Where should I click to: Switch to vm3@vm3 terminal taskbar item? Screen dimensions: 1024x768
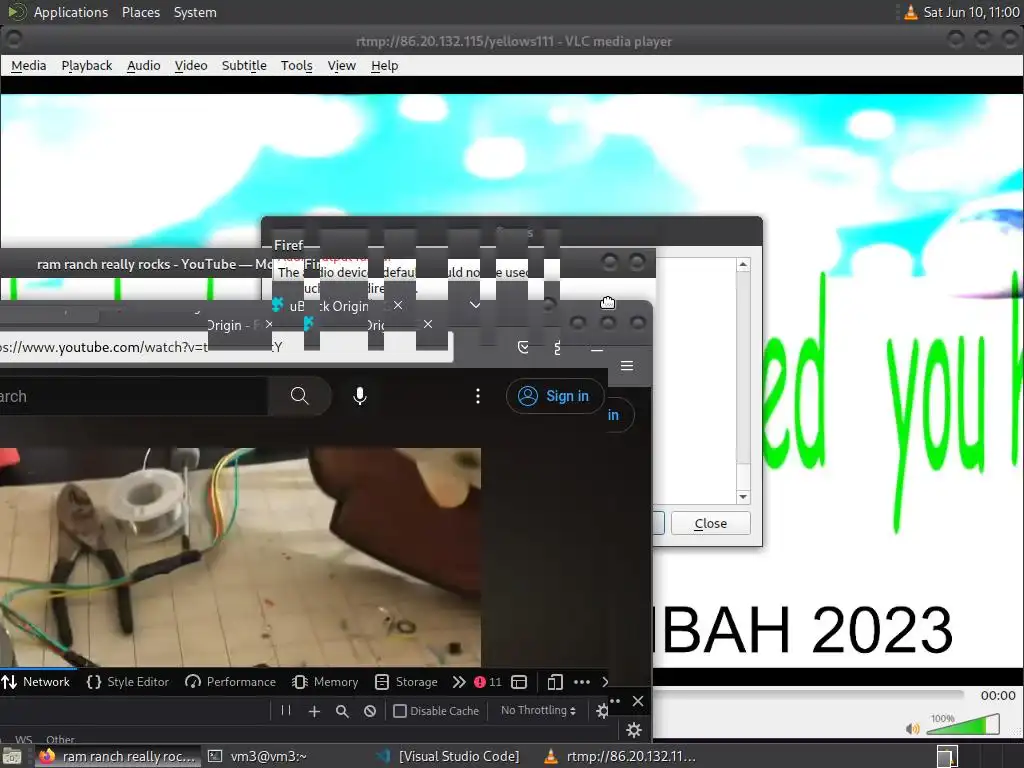point(257,756)
